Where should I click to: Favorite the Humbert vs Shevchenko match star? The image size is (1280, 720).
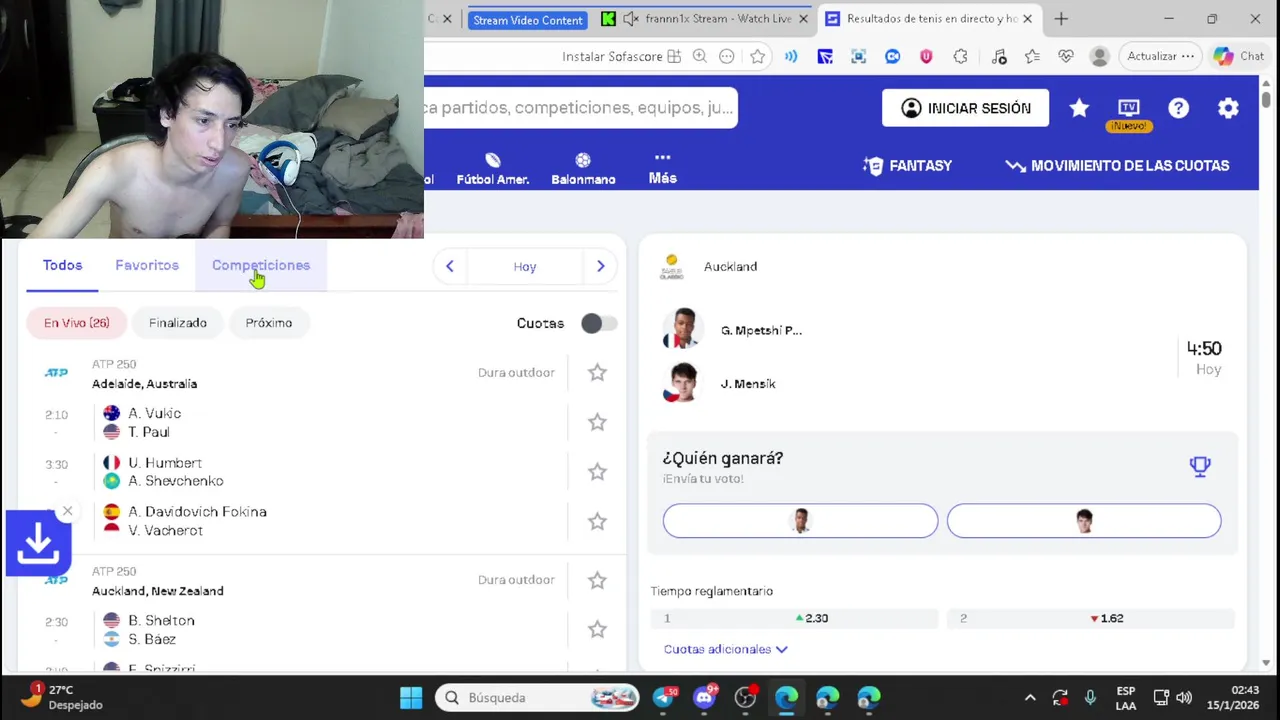pos(597,471)
